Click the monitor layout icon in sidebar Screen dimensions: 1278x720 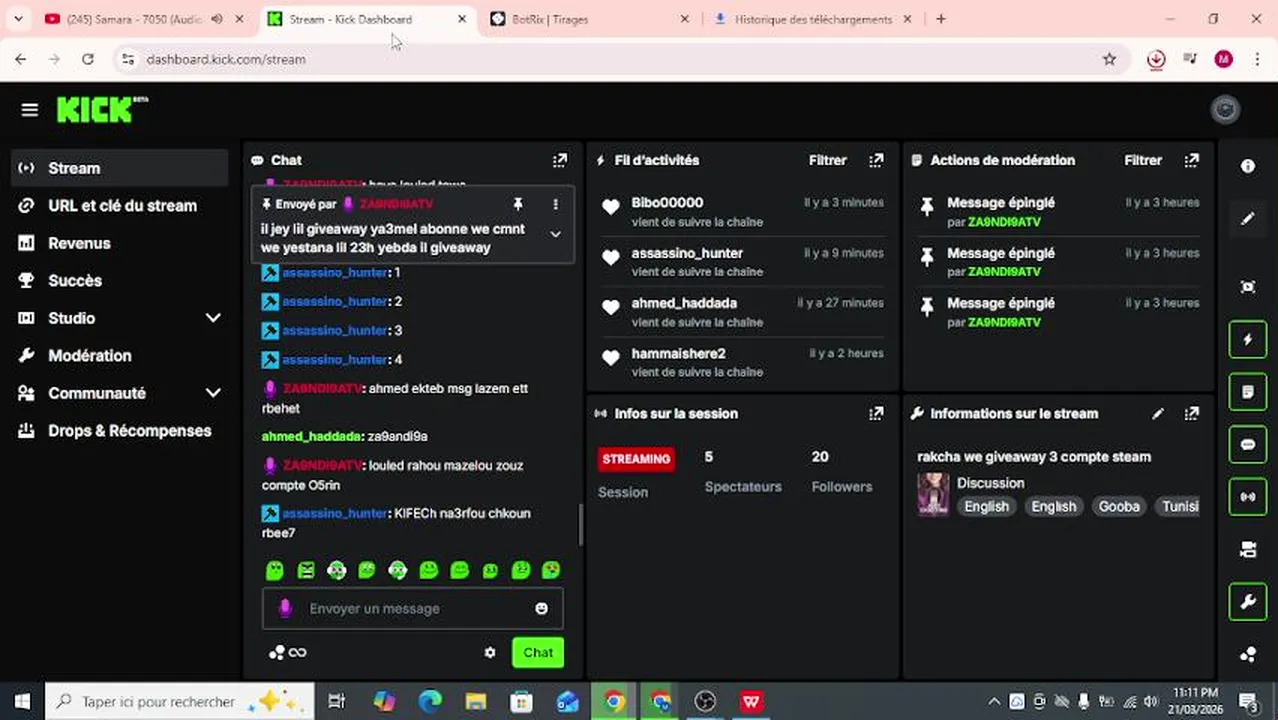pos(1248,549)
